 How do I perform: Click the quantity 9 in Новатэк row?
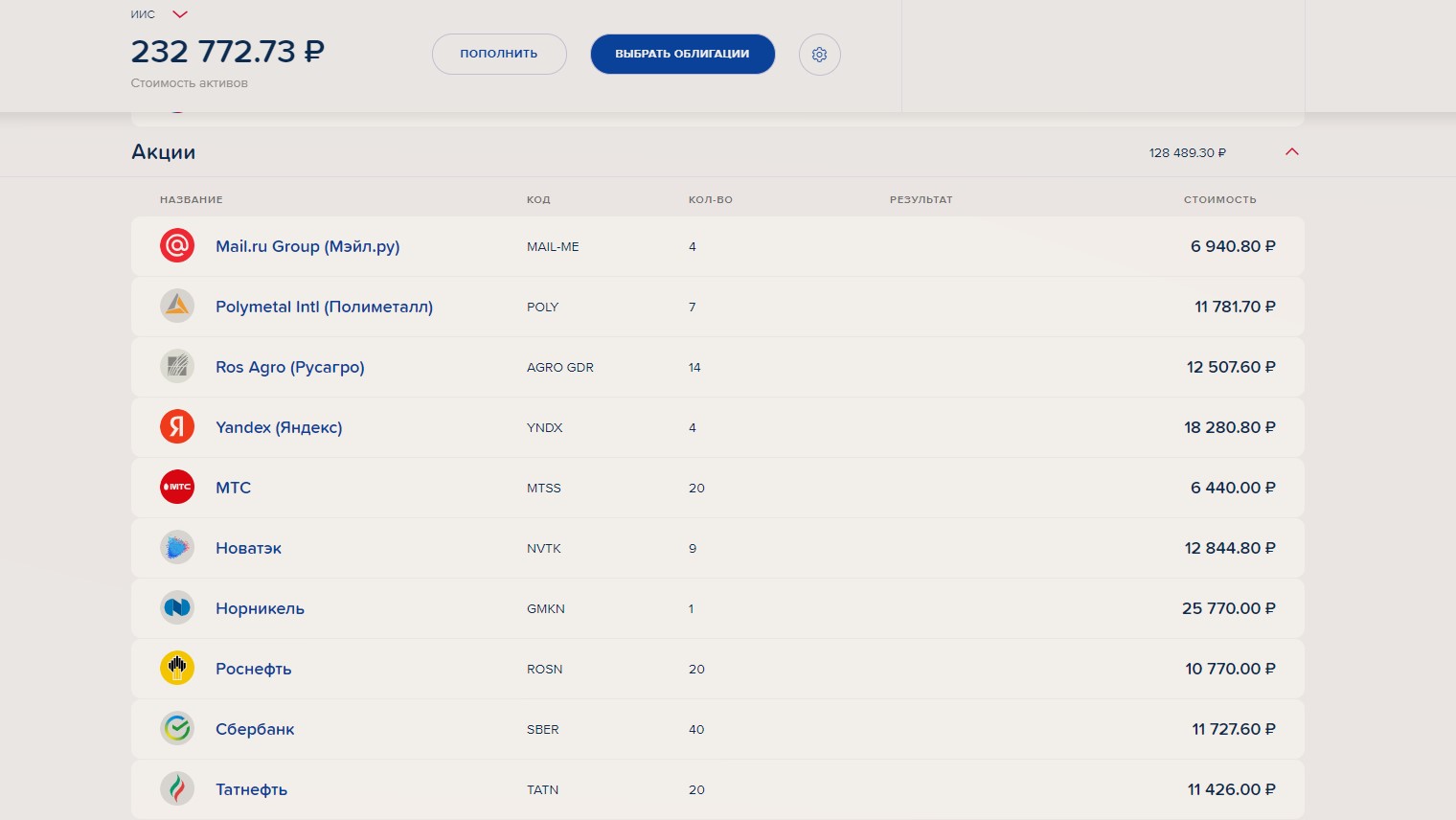tap(693, 548)
